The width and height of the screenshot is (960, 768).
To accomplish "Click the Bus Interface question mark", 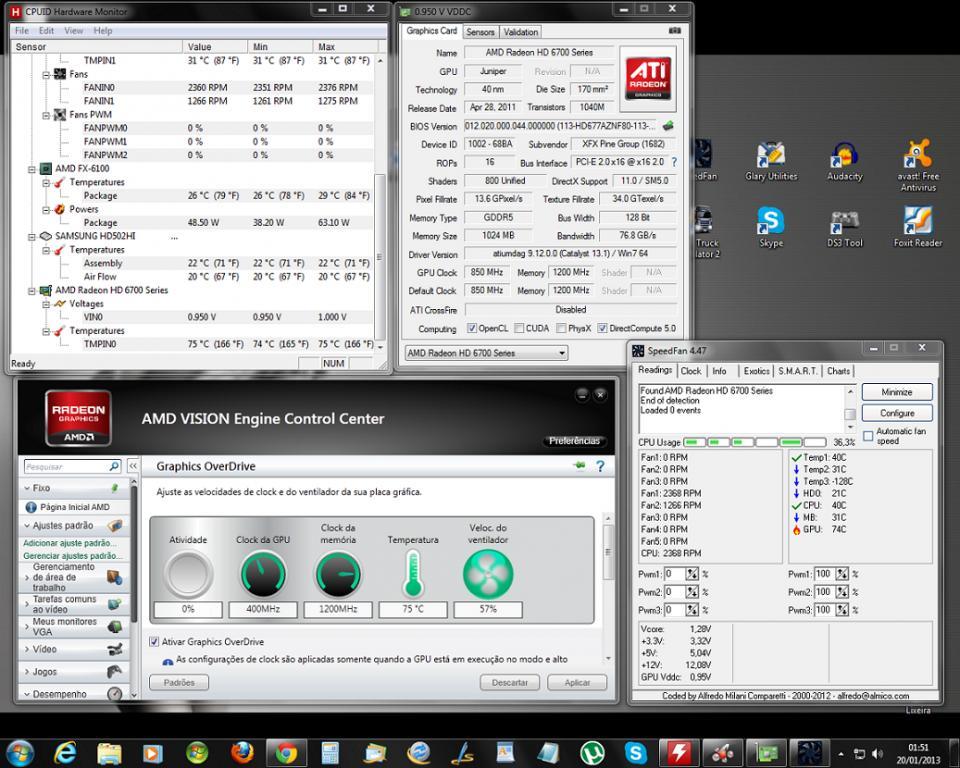I will click(x=674, y=162).
